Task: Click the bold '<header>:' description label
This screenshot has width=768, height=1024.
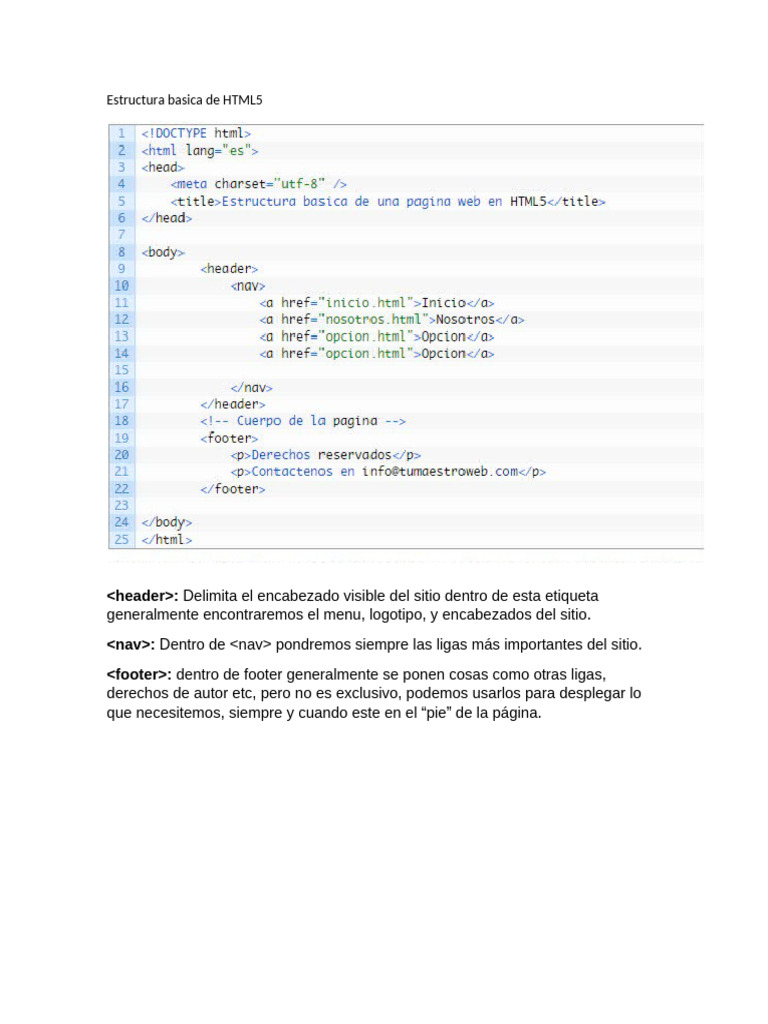Action: tap(142, 596)
